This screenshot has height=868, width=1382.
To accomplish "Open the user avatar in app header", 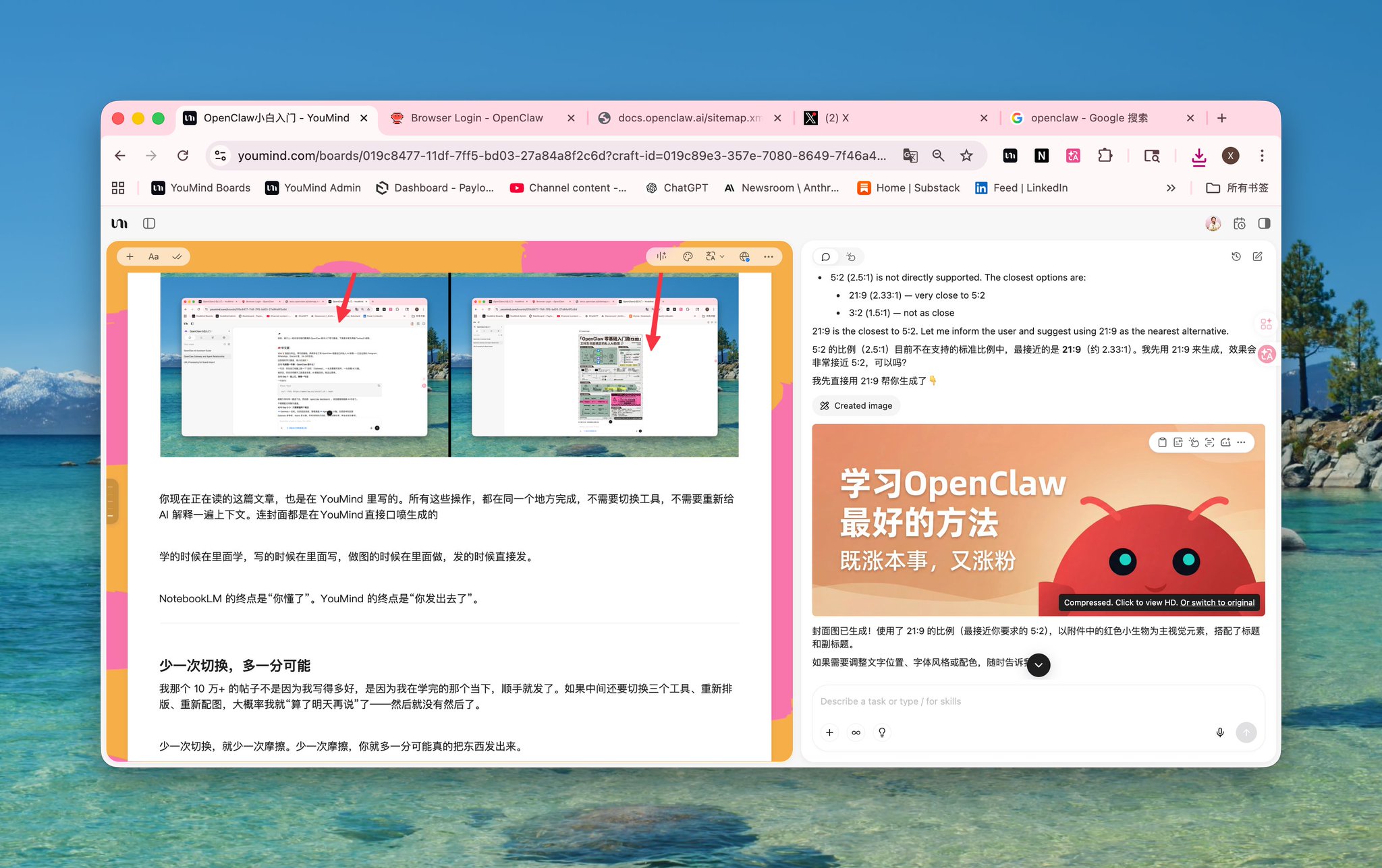I will point(1213,223).
